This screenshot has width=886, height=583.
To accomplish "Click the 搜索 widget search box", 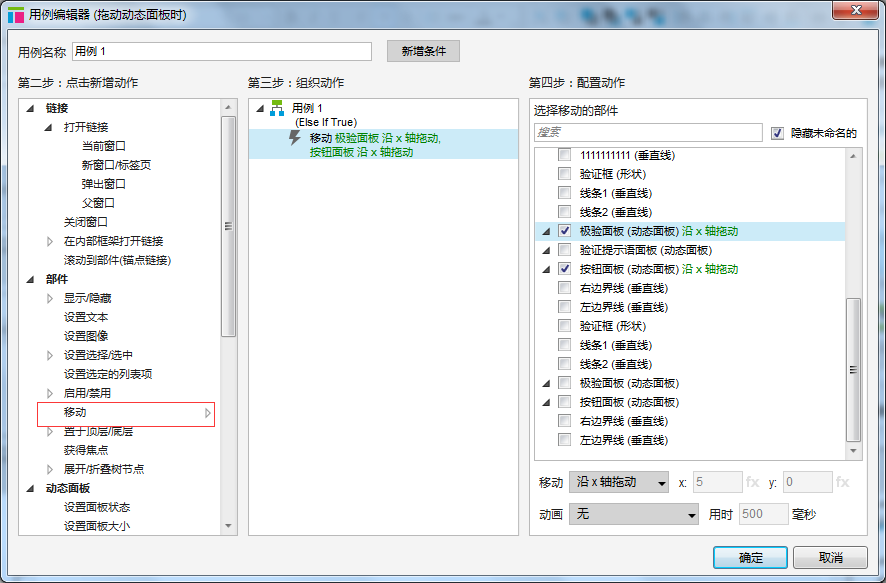I will coord(648,132).
